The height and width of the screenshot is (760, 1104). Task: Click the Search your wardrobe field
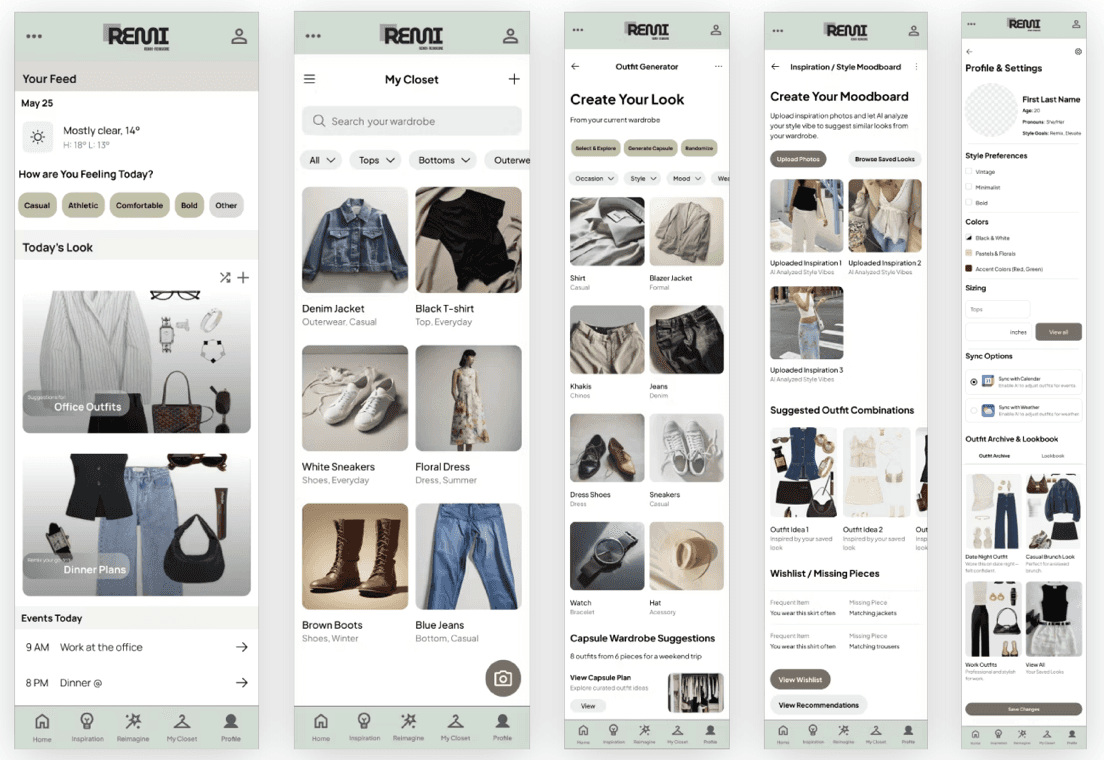[412, 120]
